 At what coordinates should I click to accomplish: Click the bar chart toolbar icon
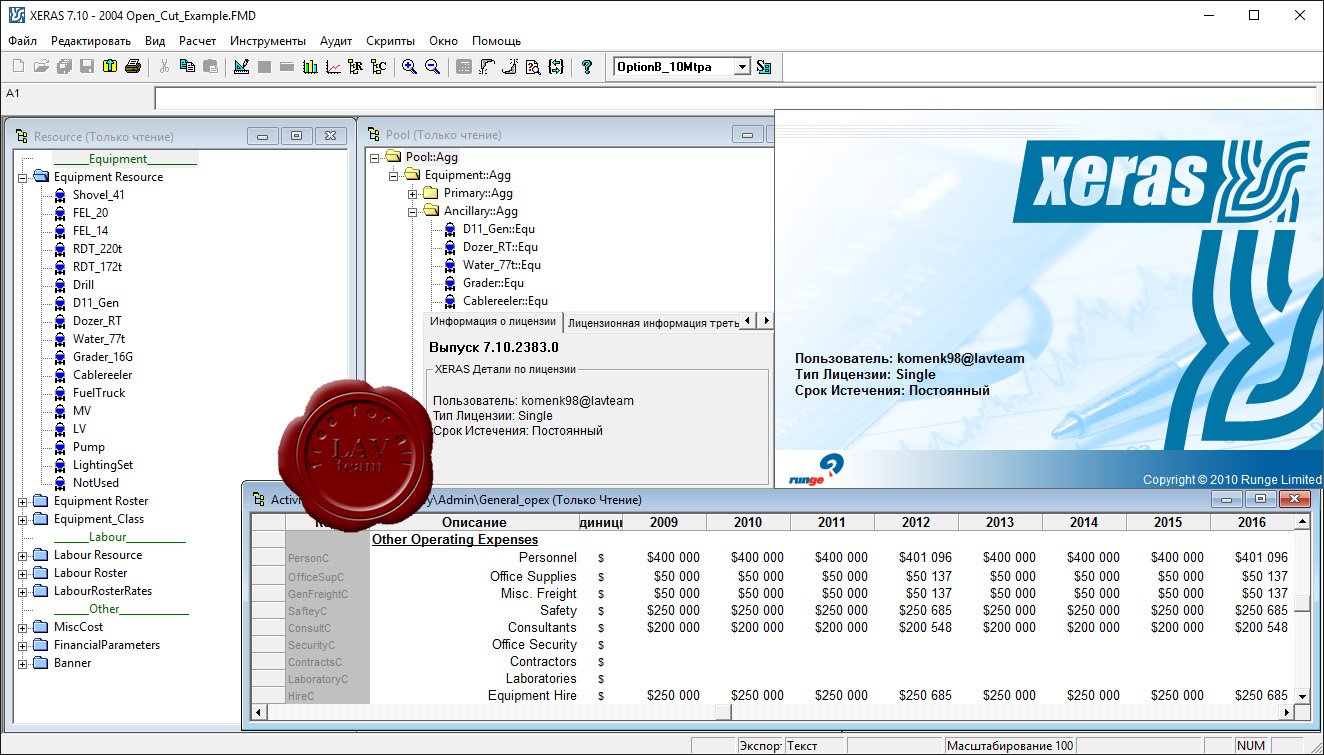310,67
